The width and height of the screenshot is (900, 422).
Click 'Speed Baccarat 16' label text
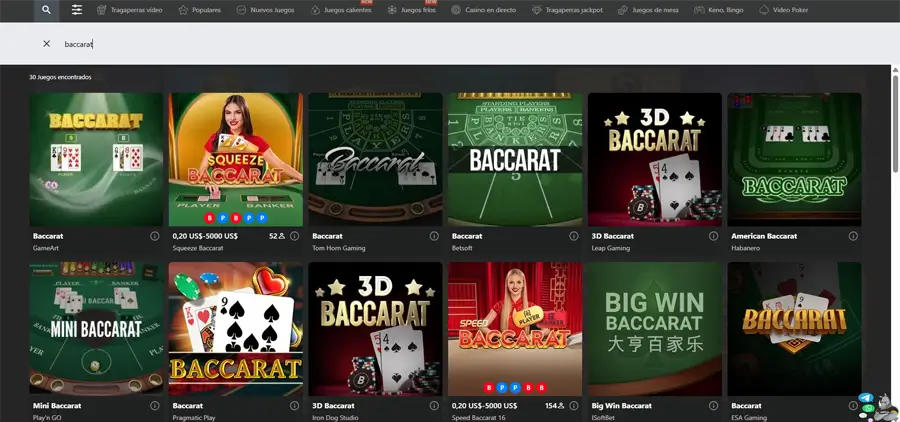479,417
